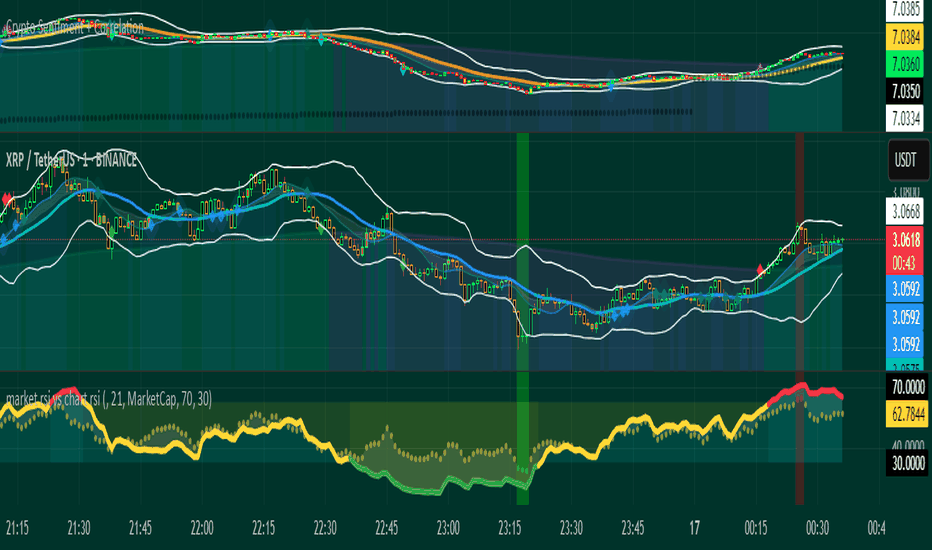Click the 21:45 time axis label
The height and width of the screenshot is (550, 932).
[140, 527]
